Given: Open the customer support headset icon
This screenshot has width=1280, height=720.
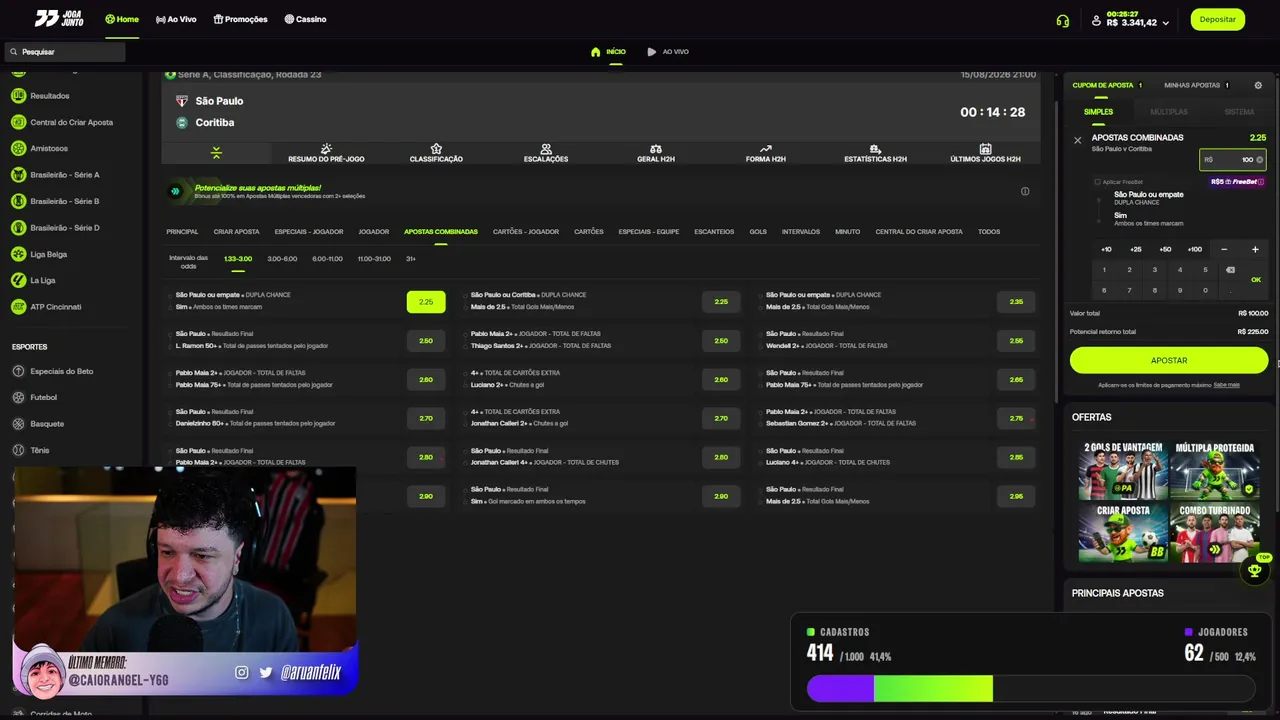Looking at the screenshot, I should point(1063,20).
